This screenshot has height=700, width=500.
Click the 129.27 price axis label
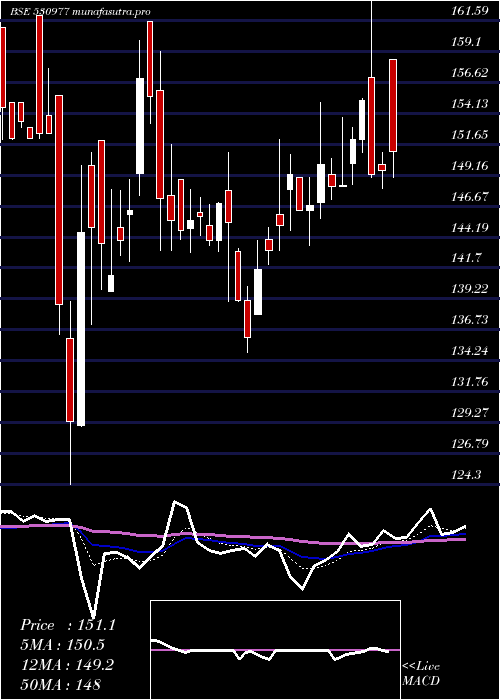(469, 412)
